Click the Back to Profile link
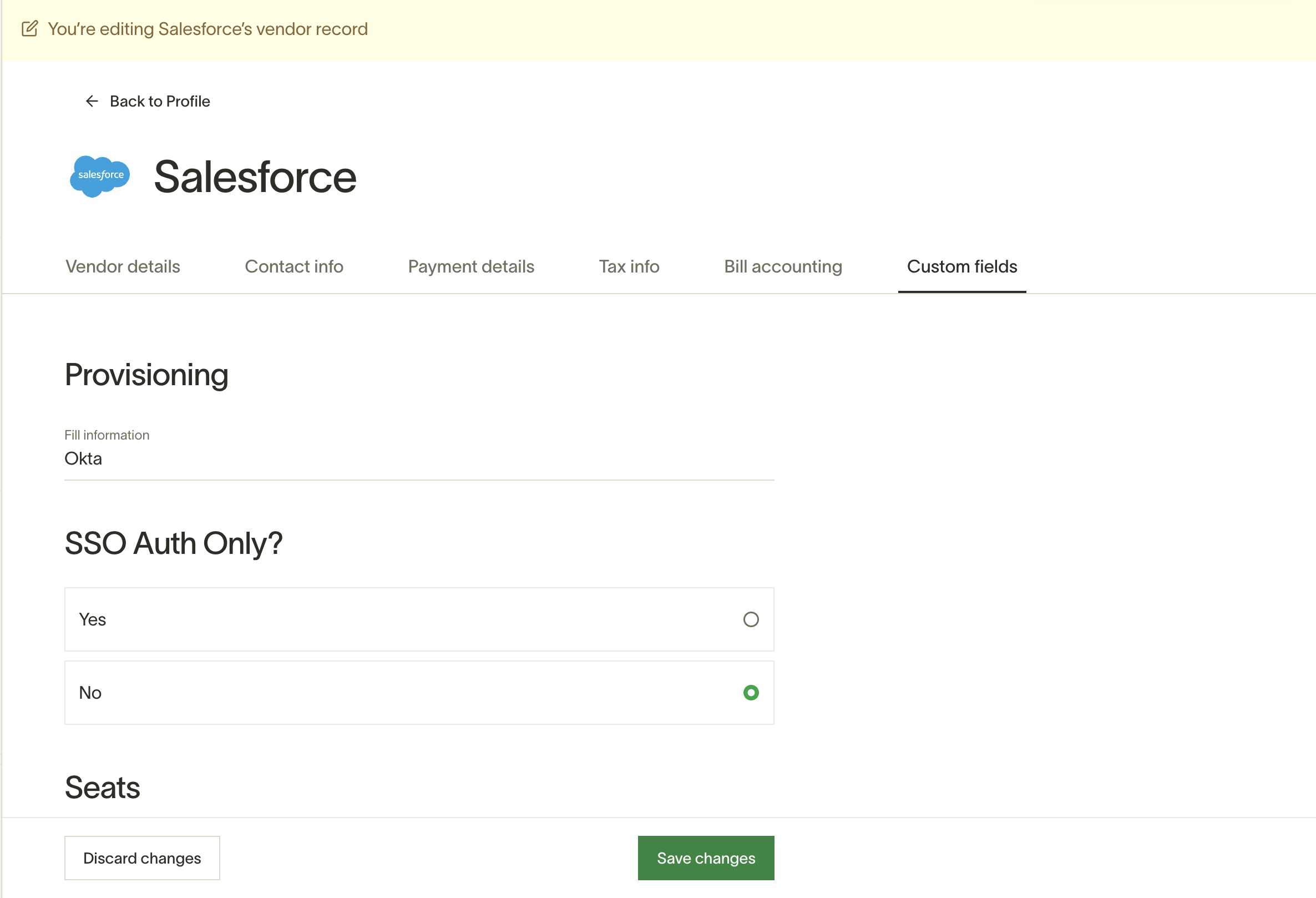1316x898 pixels. pyautogui.click(x=160, y=101)
